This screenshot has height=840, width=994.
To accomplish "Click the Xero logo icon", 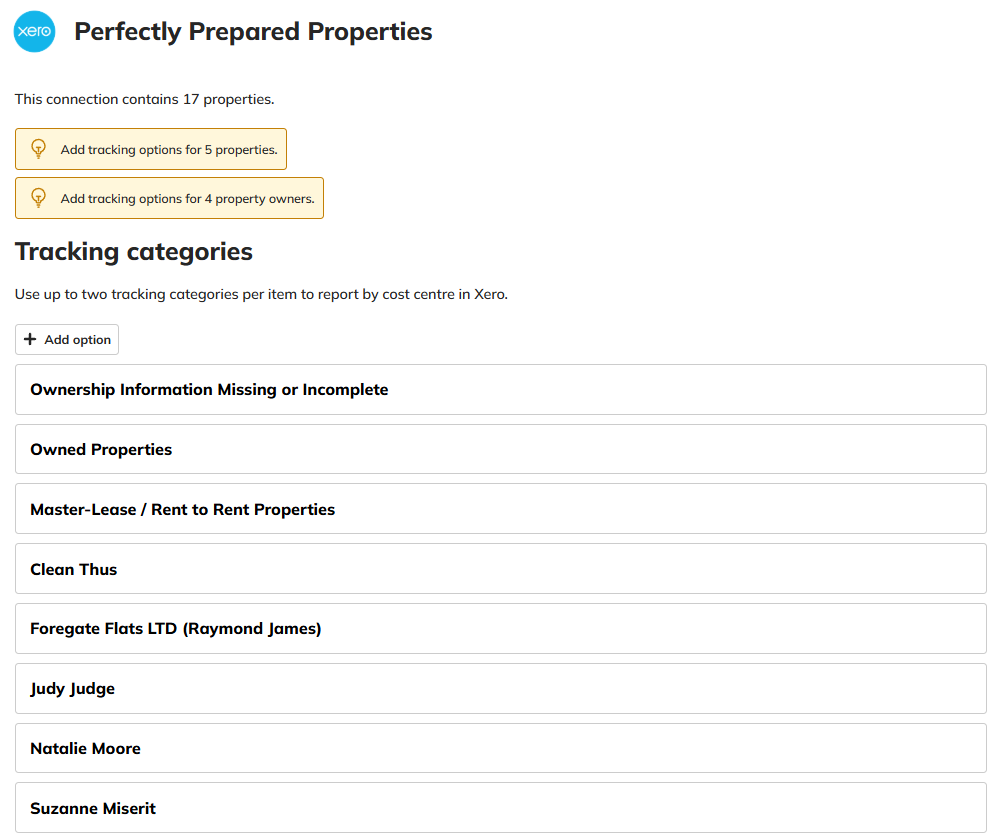I will pyautogui.click(x=35, y=32).
